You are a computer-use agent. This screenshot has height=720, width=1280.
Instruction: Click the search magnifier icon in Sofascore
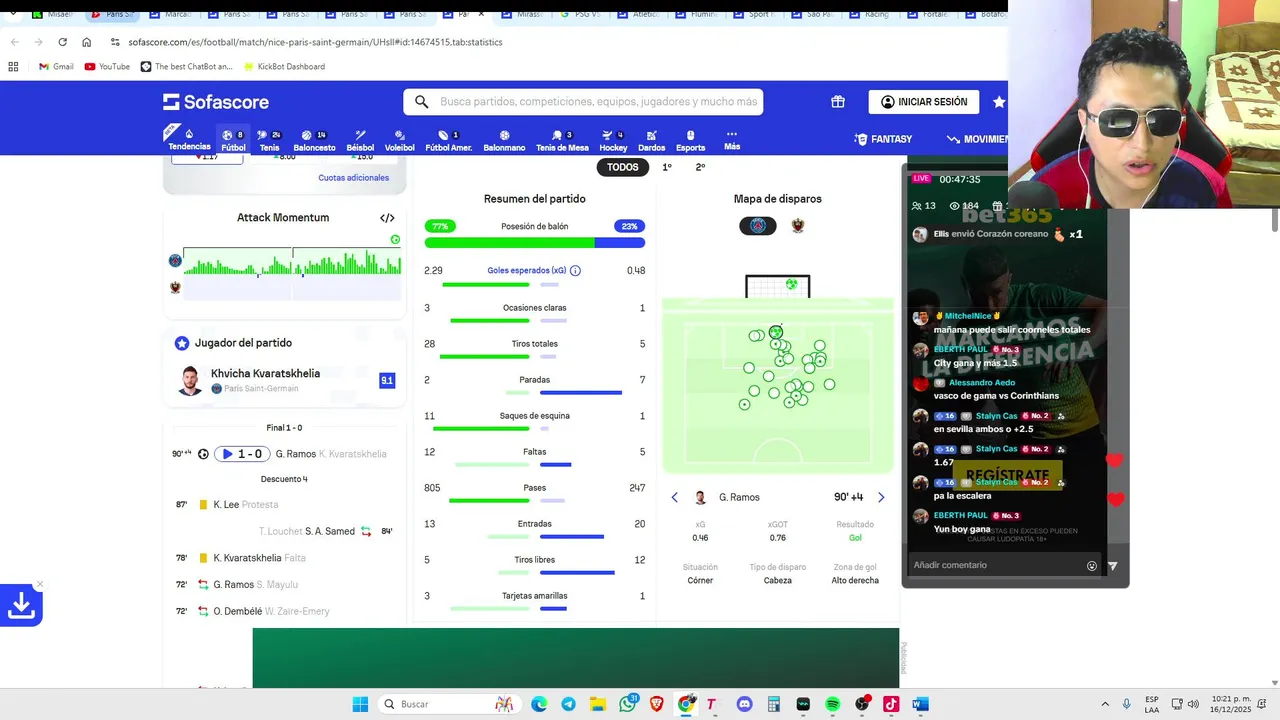[x=421, y=102]
